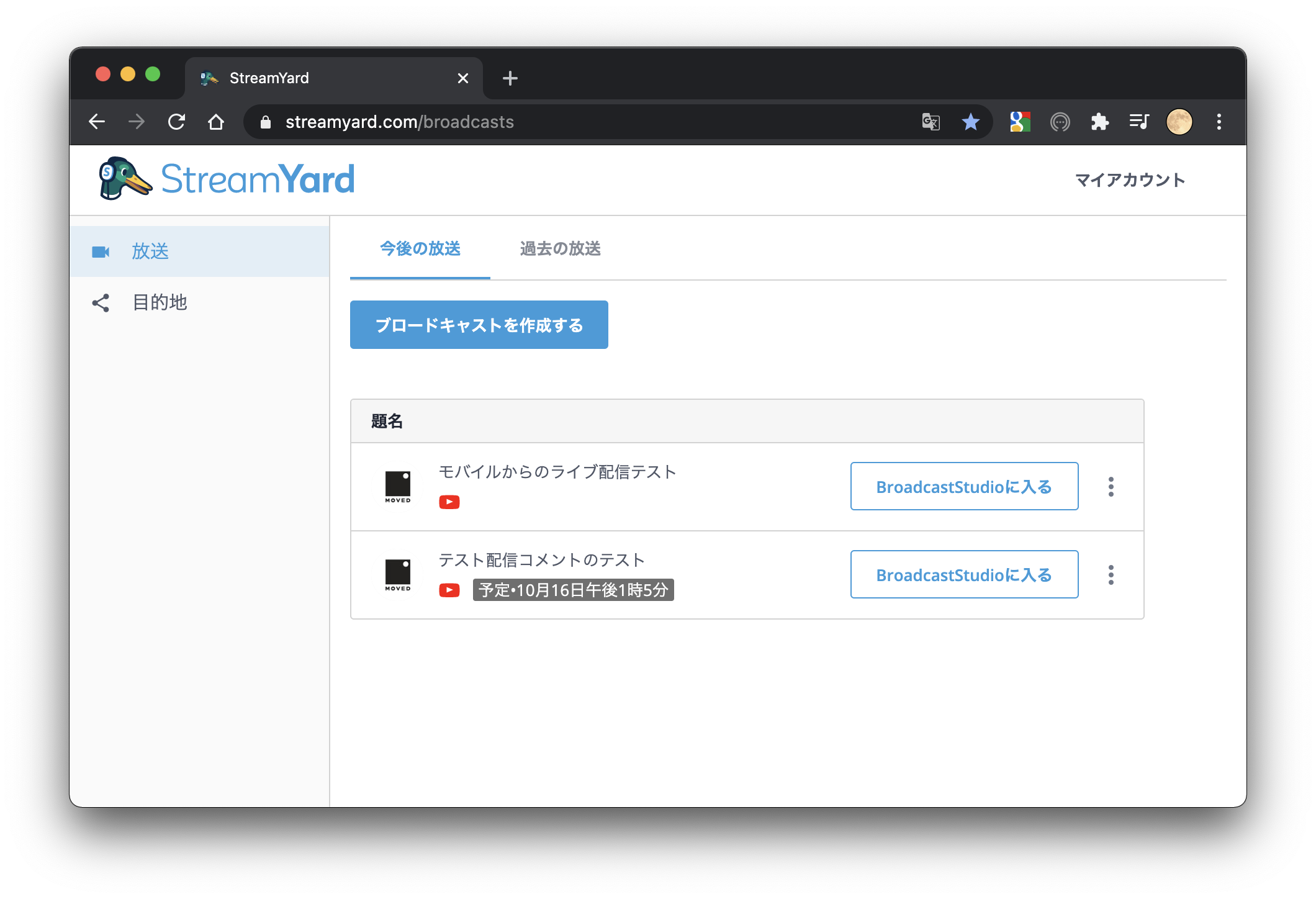Click MOVED thumbnail of モバイルからのライブ配信テスト
The image size is (1316, 899).
point(398,487)
